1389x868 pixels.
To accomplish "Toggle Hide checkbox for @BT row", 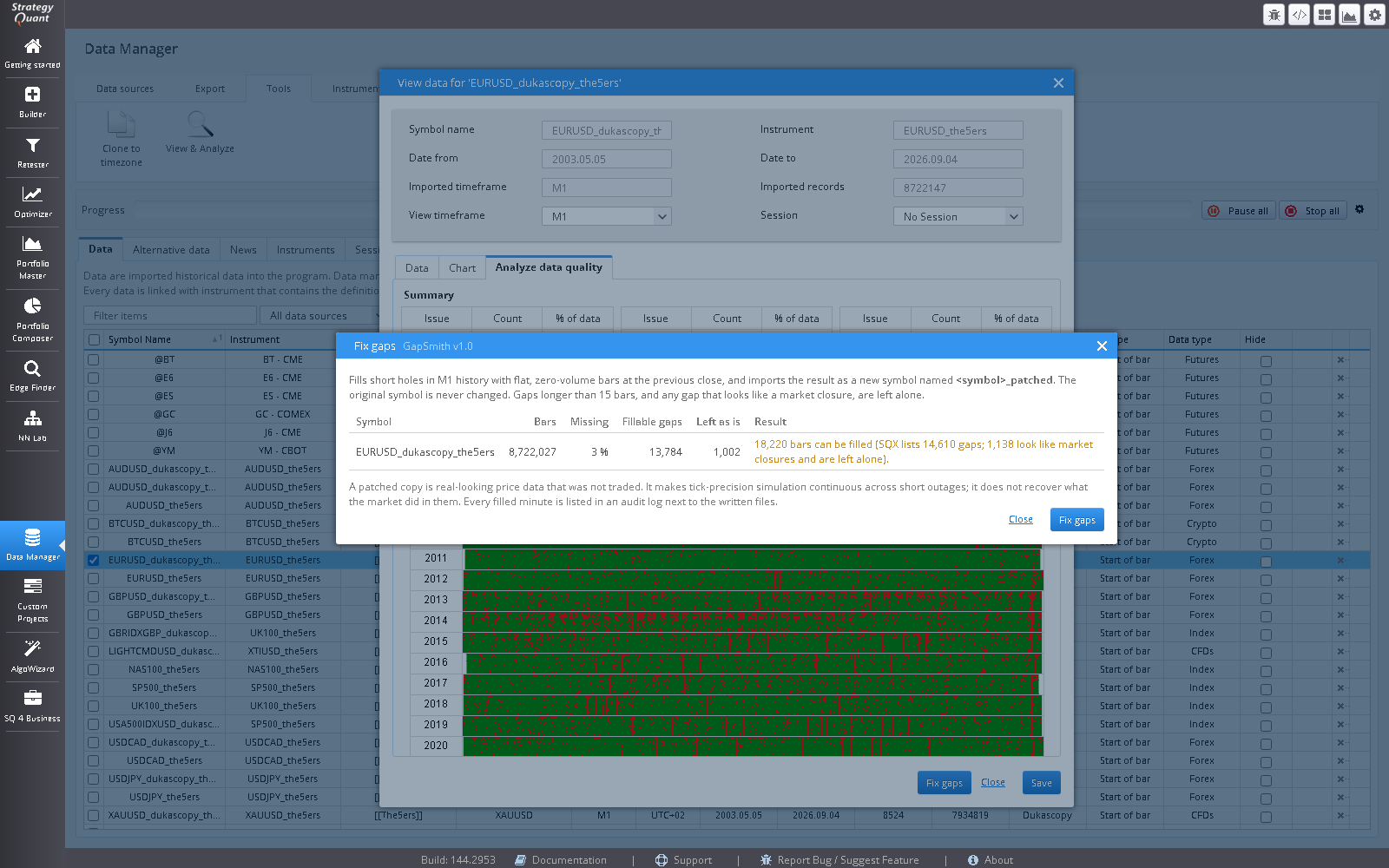I will pos(1266,360).
